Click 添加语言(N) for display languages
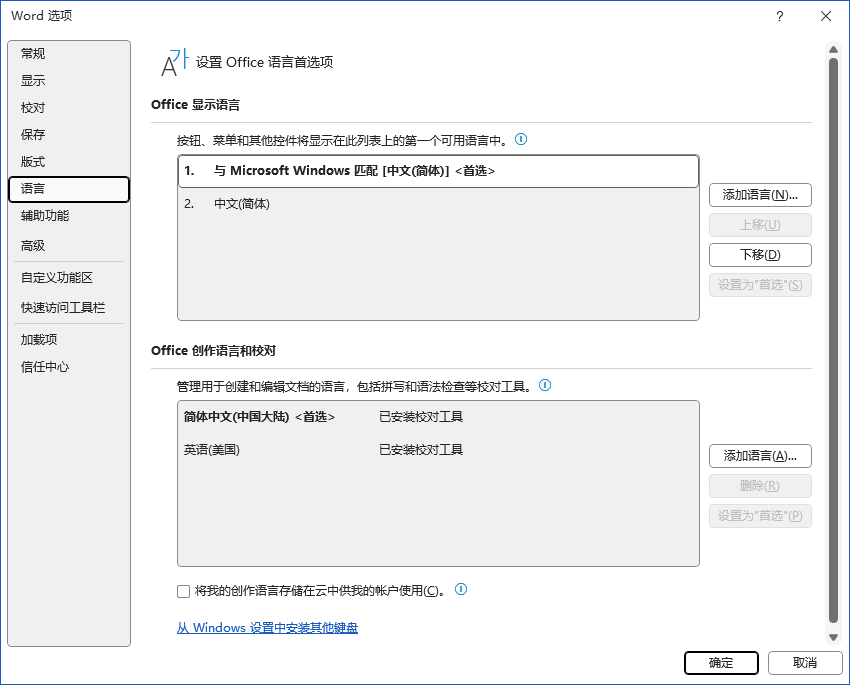Viewport: 850px width, 685px height. 760,195
